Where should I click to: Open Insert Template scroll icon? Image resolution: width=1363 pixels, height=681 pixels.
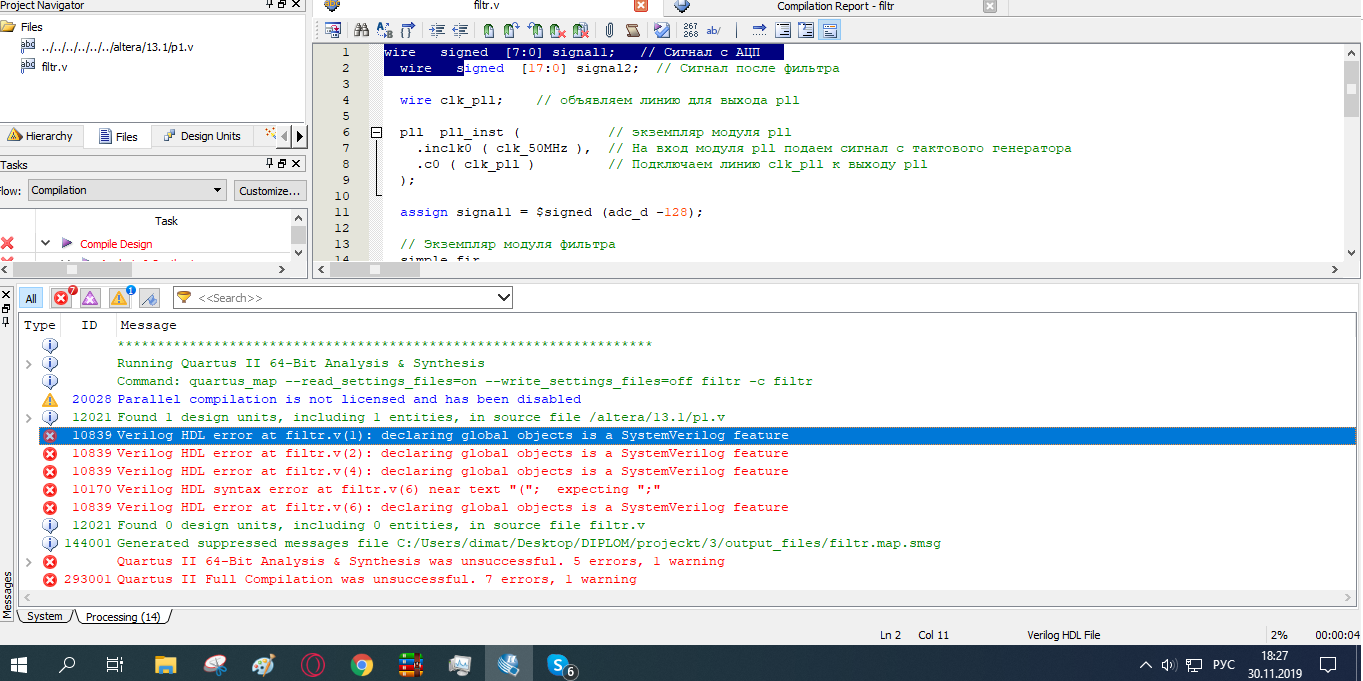tap(632, 30)
